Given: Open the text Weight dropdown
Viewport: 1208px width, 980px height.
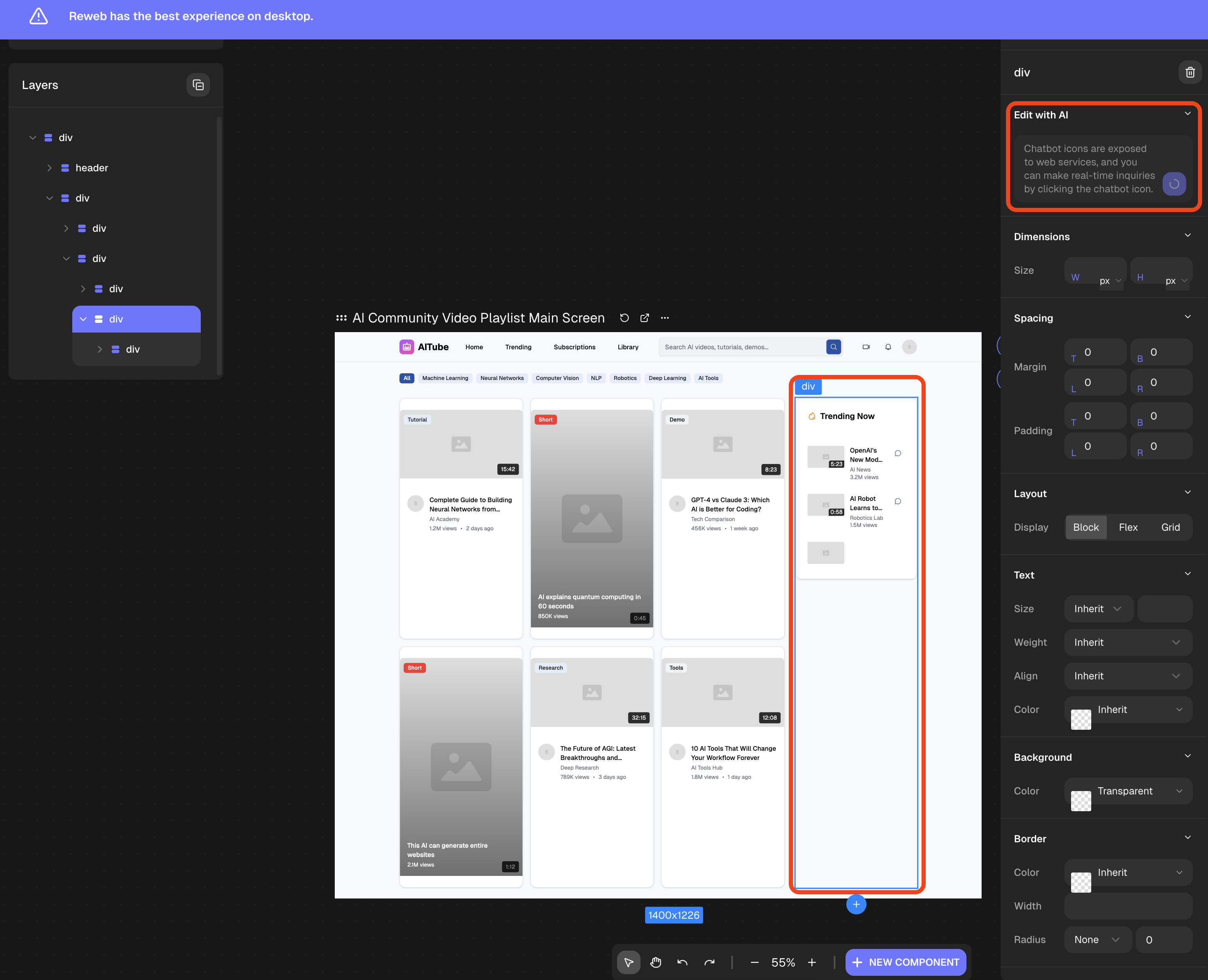Looking at the screenshot, I should [x=1127, y=642].
